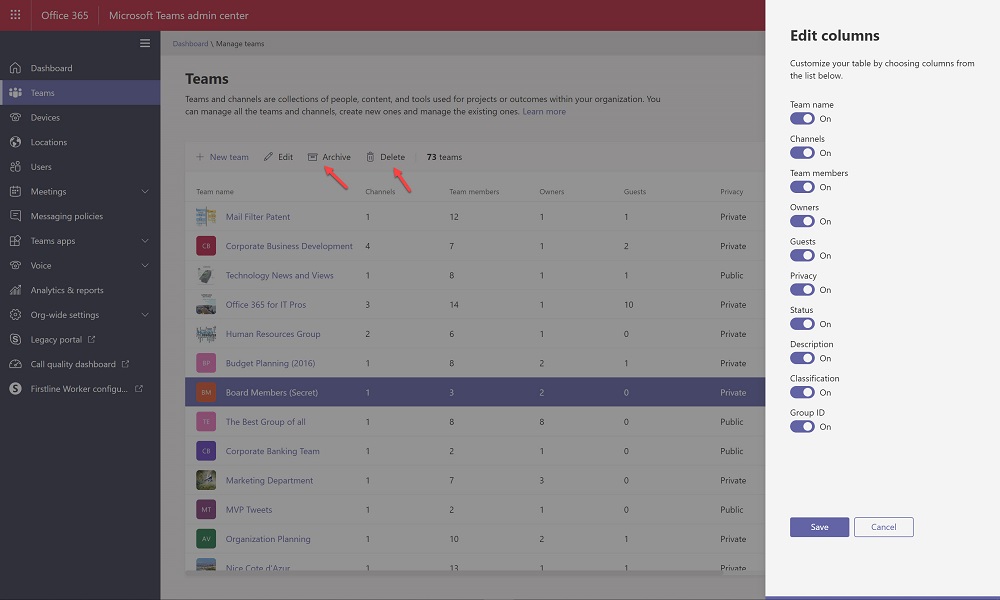Turn off the Channels column toggle
1000x600 pixels.
pyautogui.click(x=802, y=153)
